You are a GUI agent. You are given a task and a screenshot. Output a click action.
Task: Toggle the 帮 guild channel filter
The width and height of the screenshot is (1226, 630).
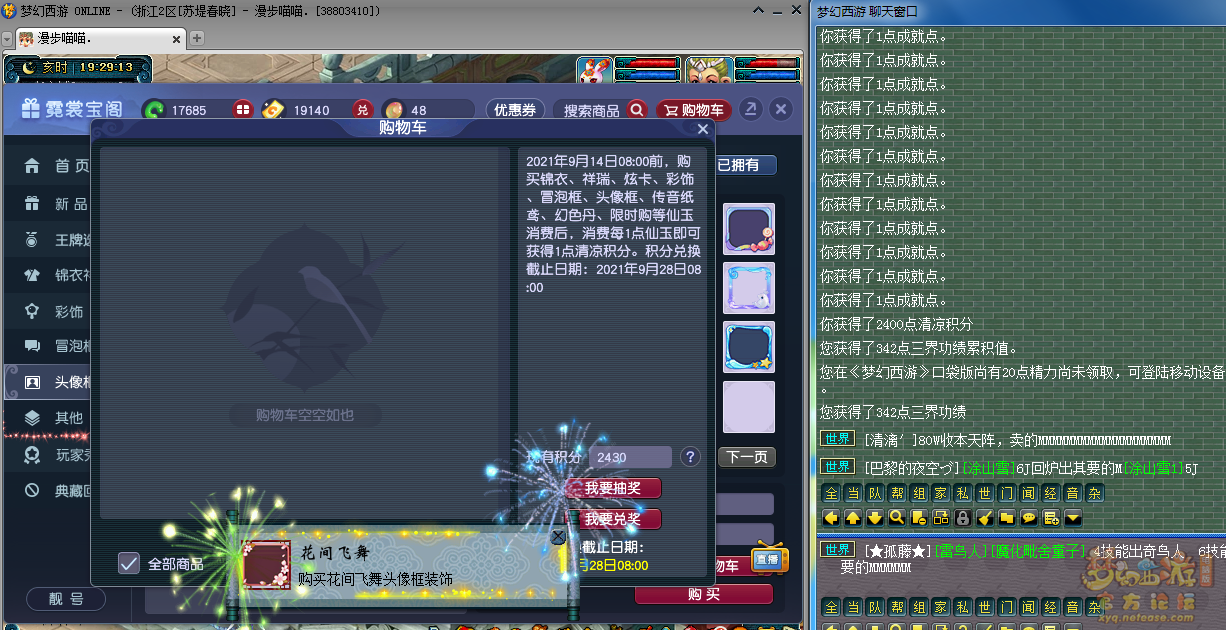[x=896, y=493]
